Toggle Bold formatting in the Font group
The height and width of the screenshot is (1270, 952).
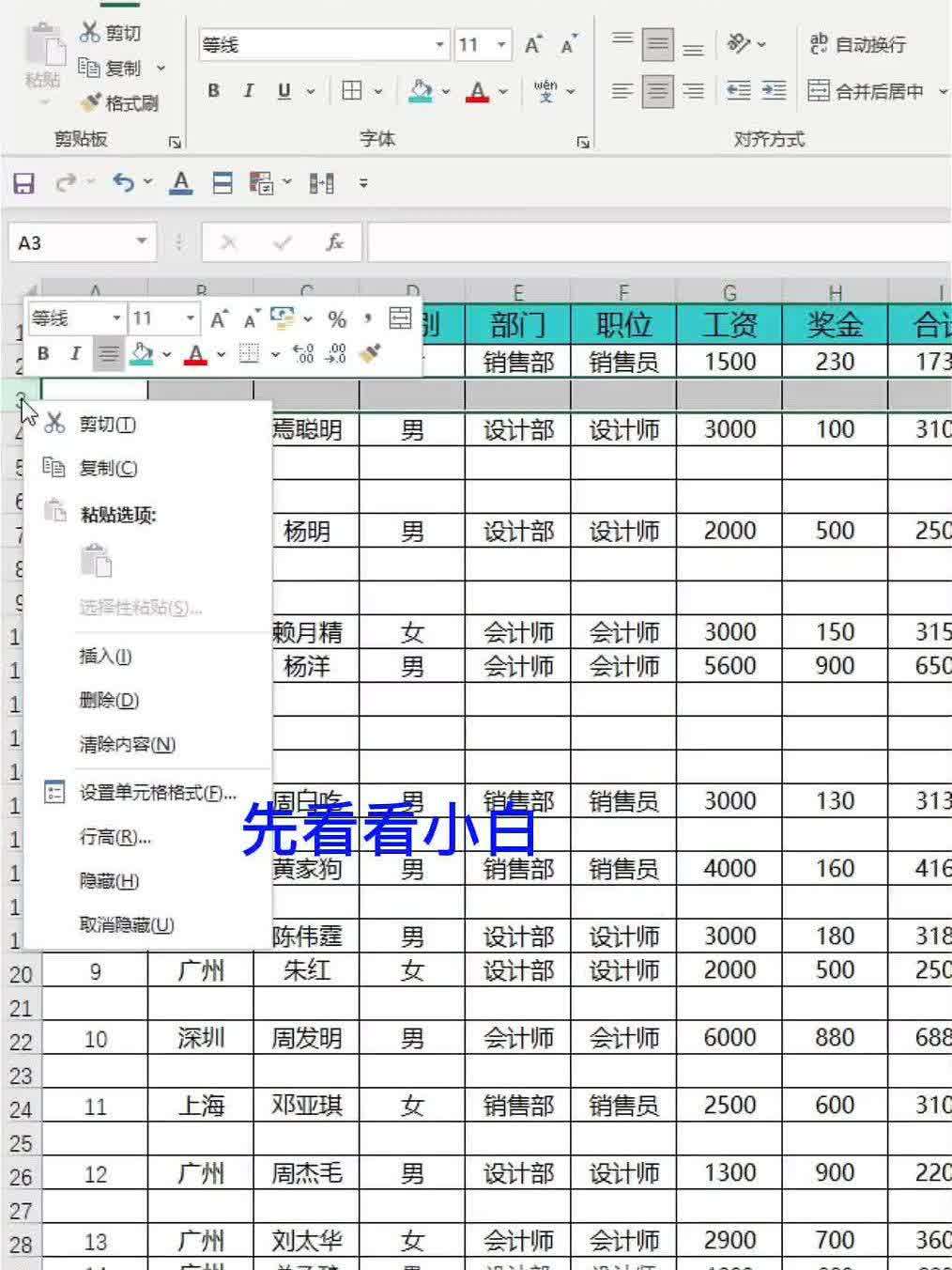212,91
